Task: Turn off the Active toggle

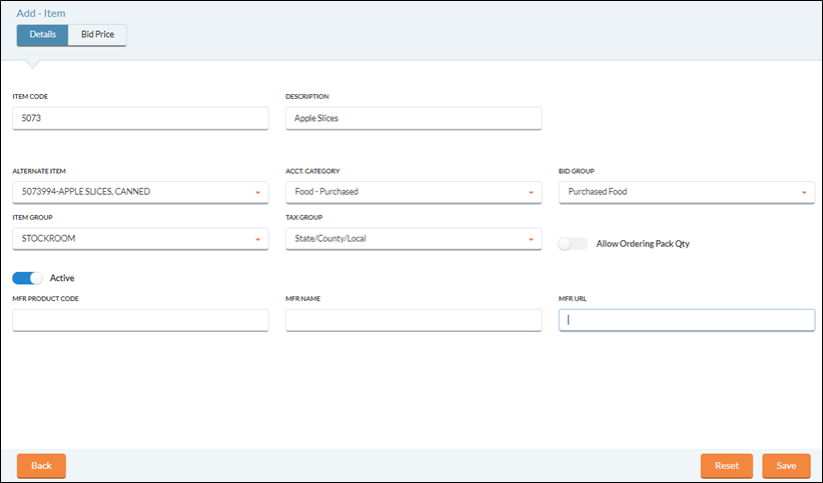Action: tap(27, 278)
